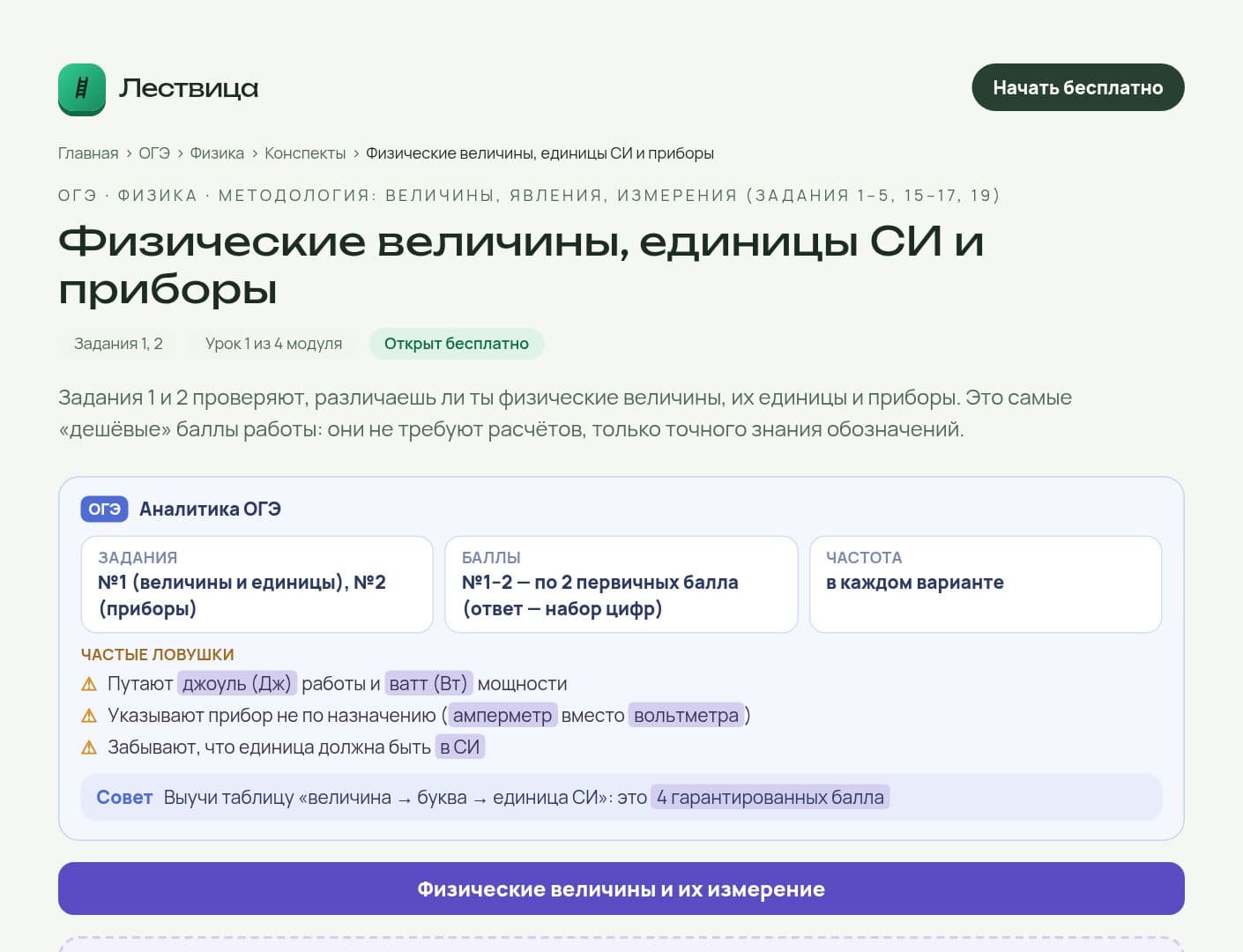Viewport: 1243px width, 952px height.
Task: Click the Лествица brand name
Action: (189, 88)
